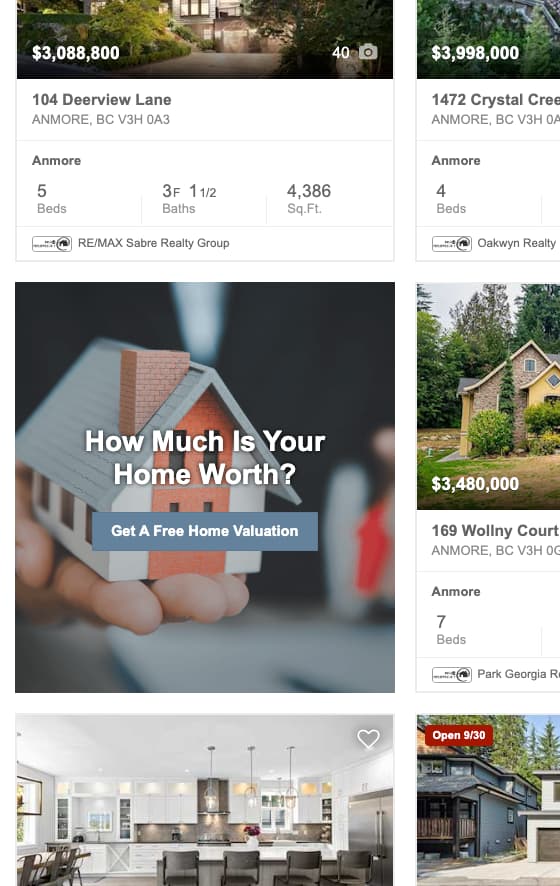Click the Open 9/30 badge

point(459,735)
